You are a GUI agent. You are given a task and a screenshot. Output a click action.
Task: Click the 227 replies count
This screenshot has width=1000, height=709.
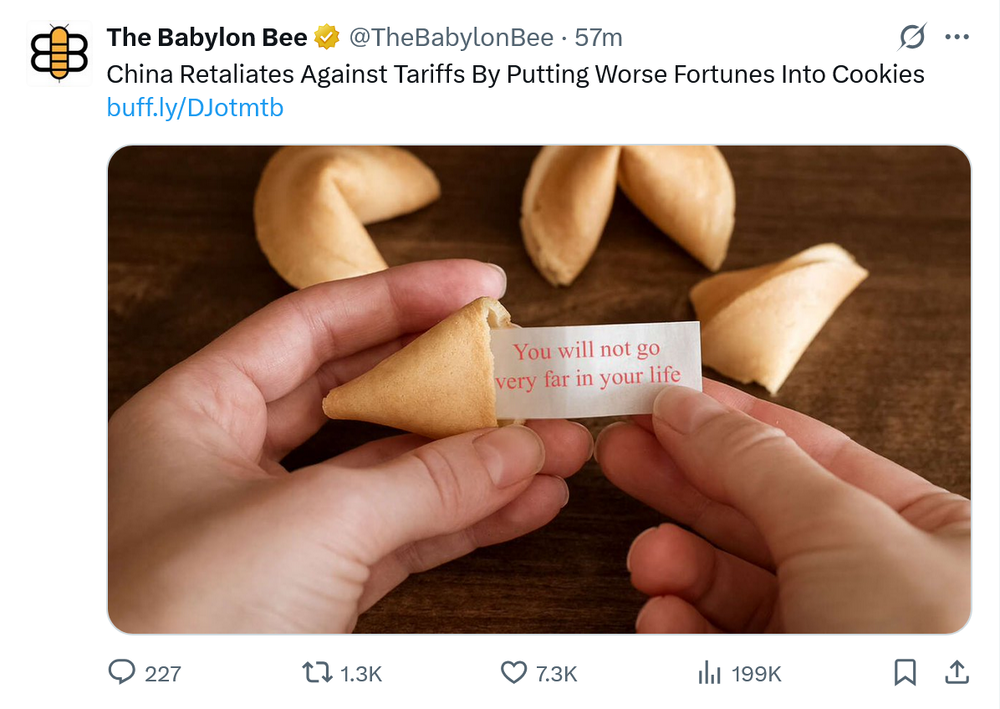163,674
